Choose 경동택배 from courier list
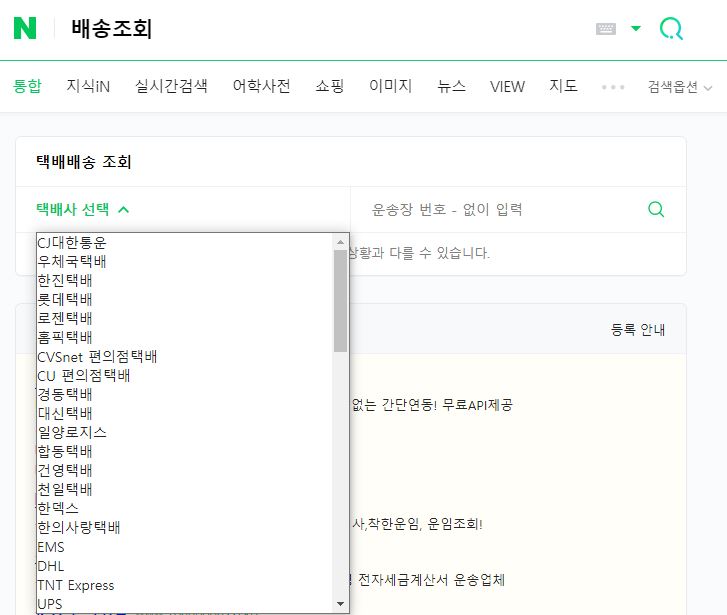Viewport: 727px width, 615px height. pos(185,395)
